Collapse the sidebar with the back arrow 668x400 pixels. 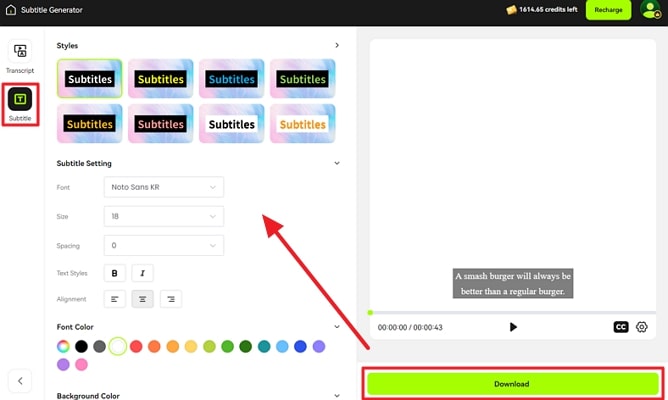click(x=21, y=380)
